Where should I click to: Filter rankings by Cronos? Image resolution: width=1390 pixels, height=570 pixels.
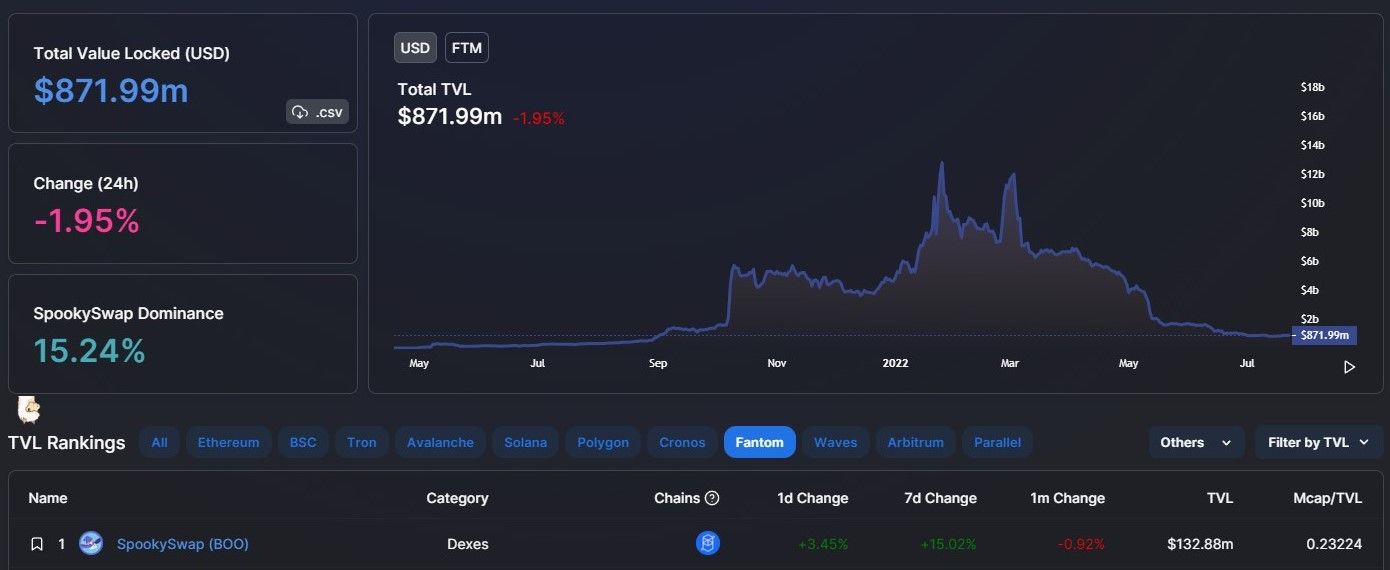click(x=682, y=442)
